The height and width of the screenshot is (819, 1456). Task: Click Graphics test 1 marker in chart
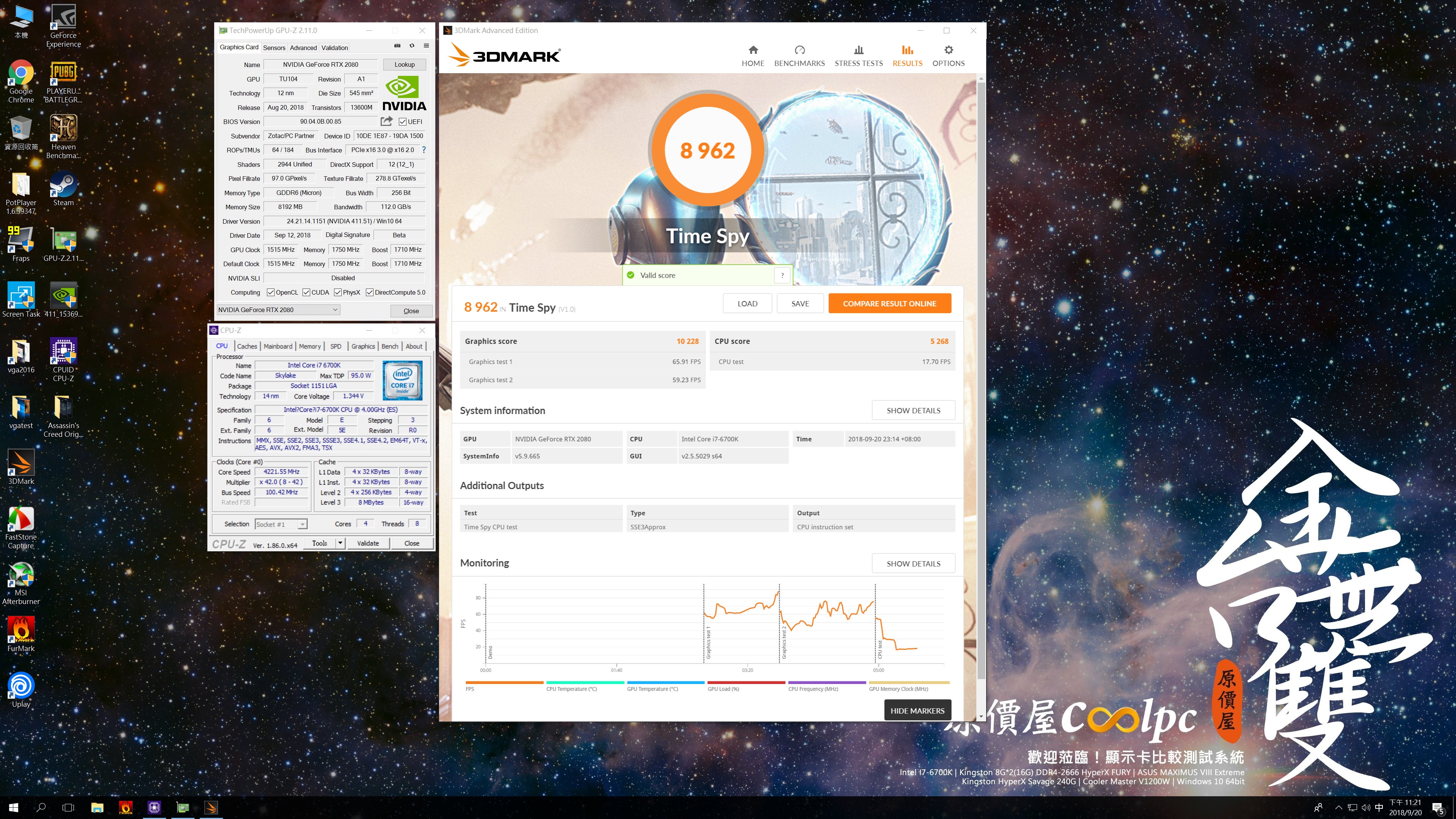tap(708, 643)
